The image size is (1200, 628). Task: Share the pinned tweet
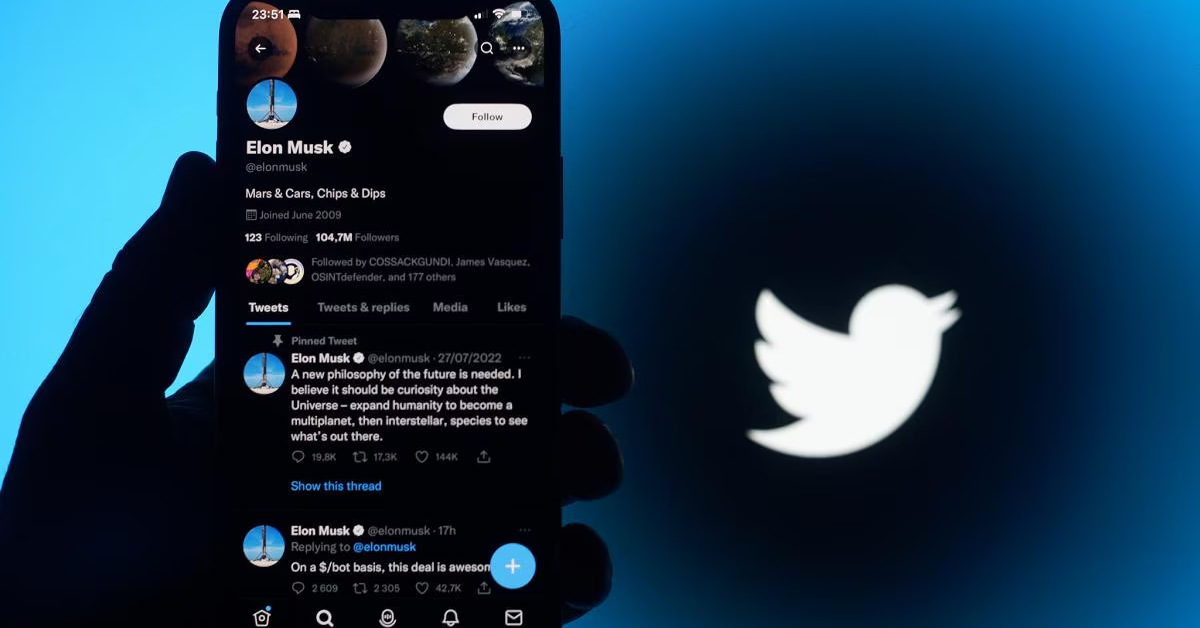pos(484,457)
